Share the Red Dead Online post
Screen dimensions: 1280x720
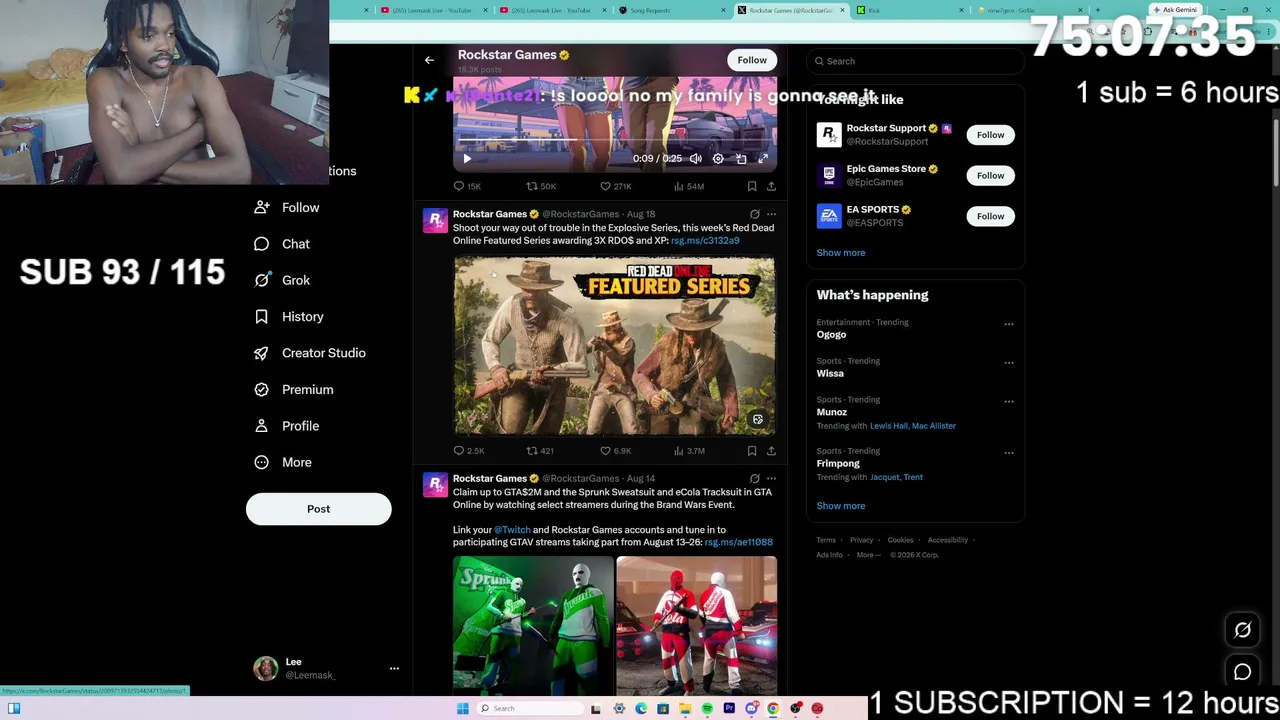pyautogui.click(x=771, y=451)
